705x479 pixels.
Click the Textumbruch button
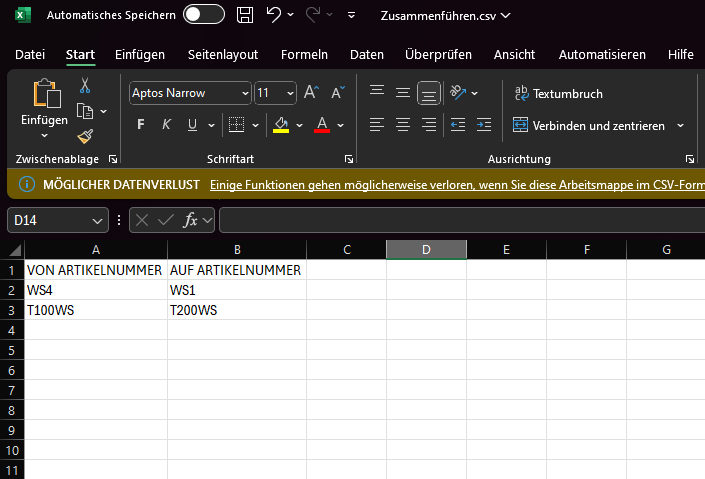click(x=558, y=93)
